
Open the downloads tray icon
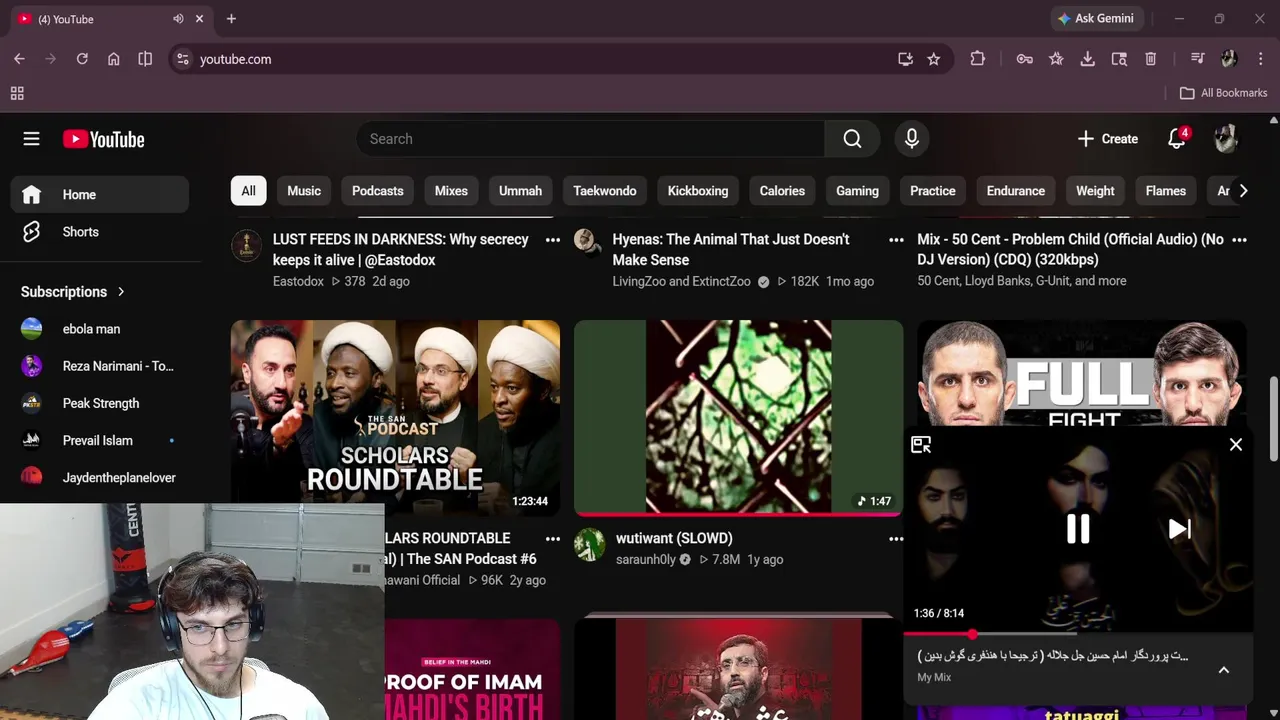(x=1087, y=59)
